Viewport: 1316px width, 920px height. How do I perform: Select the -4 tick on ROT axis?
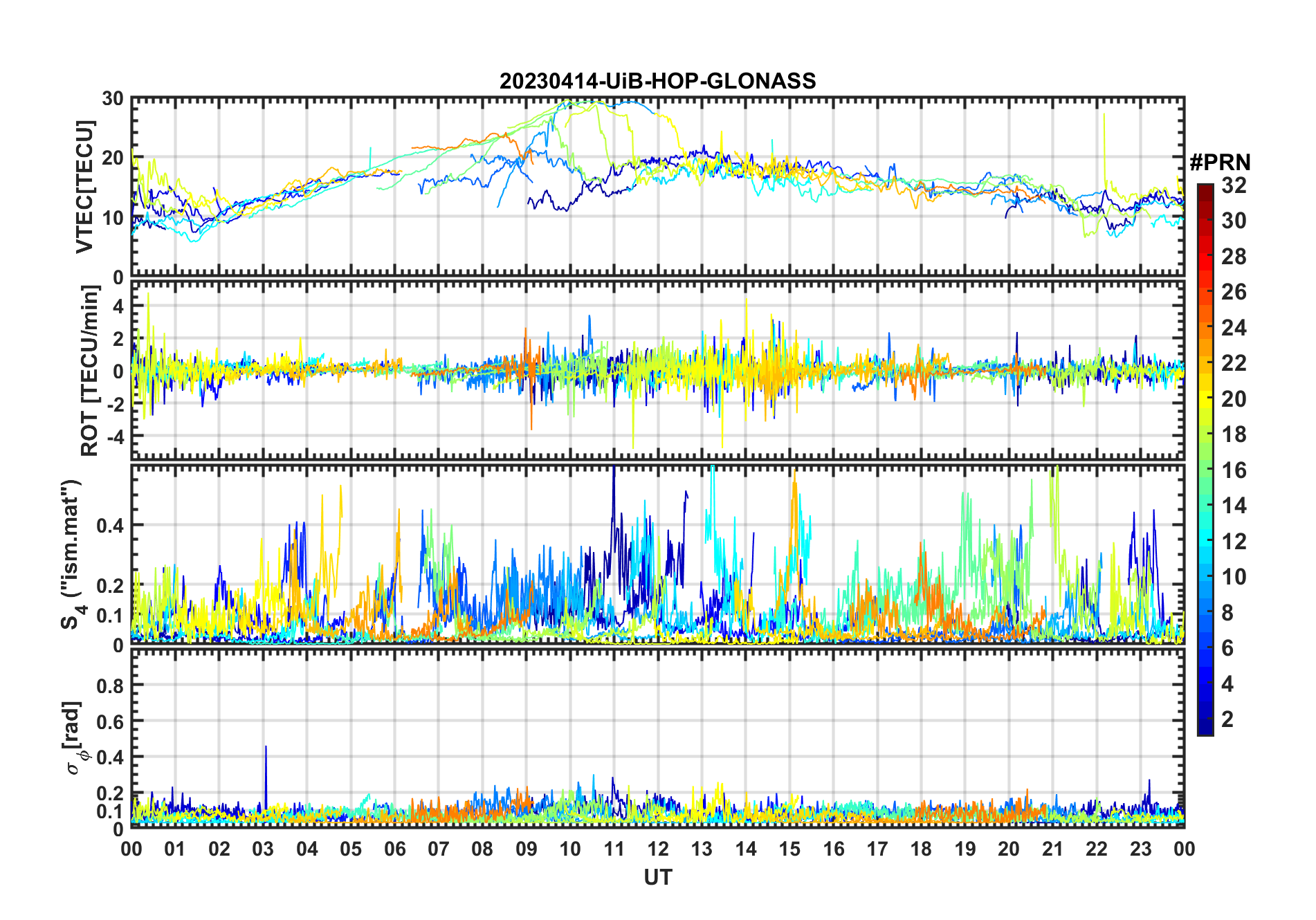point(115,437)
